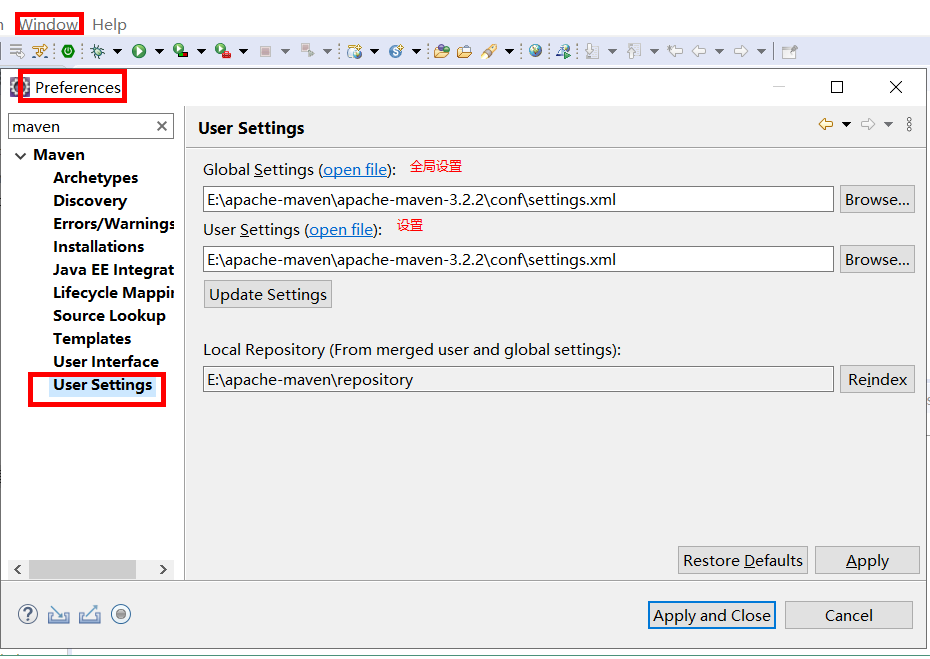Click Browse button for Global Settings path
930x659 pixels.
877,199
